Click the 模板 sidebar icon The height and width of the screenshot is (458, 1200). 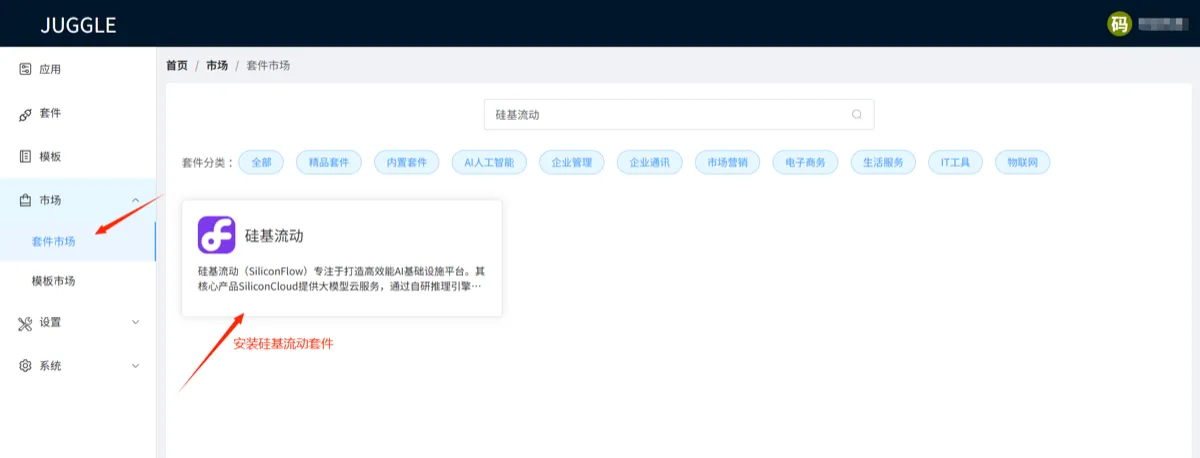tap(26, 157)
